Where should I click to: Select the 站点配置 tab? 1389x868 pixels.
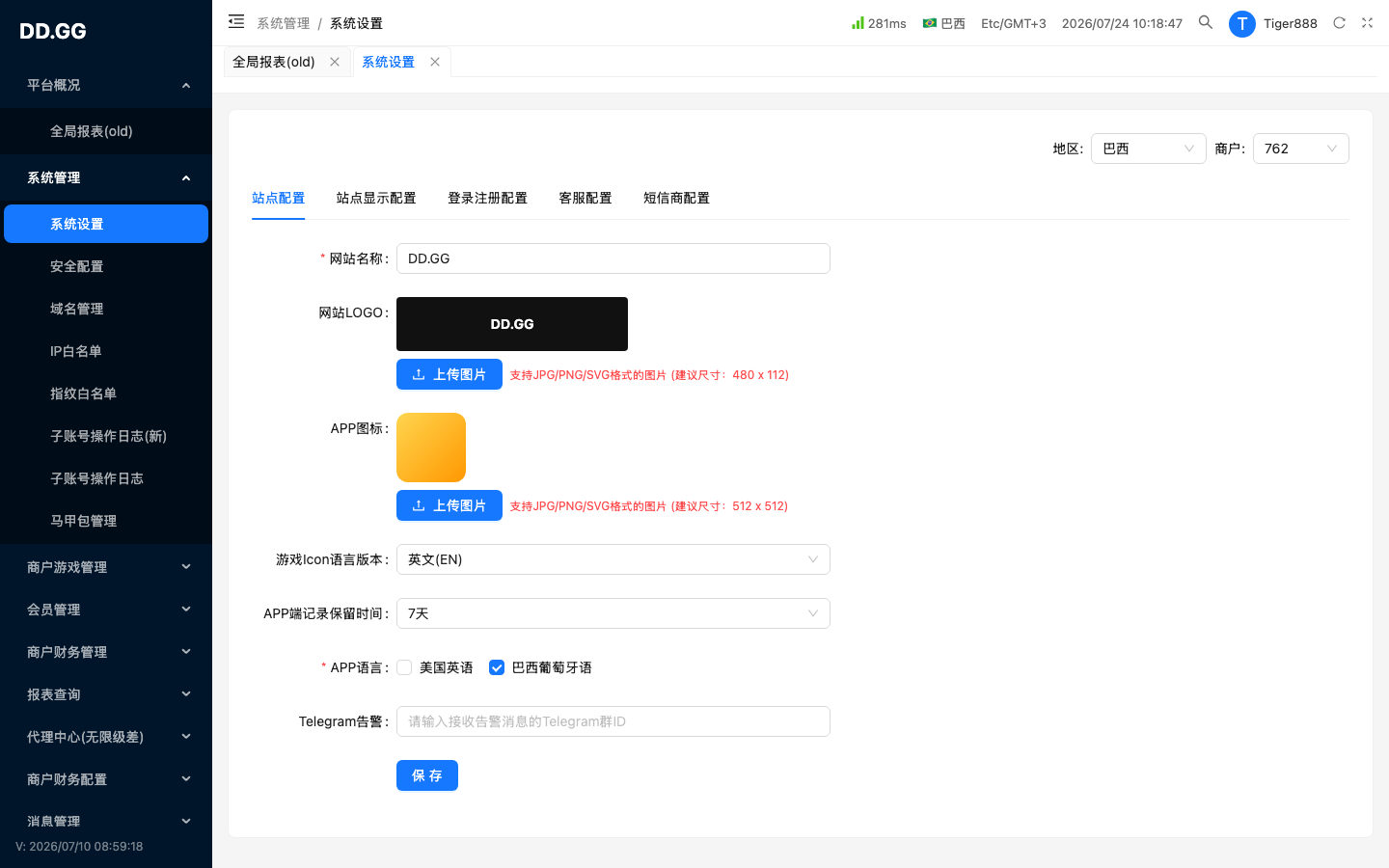coord(278,198)
